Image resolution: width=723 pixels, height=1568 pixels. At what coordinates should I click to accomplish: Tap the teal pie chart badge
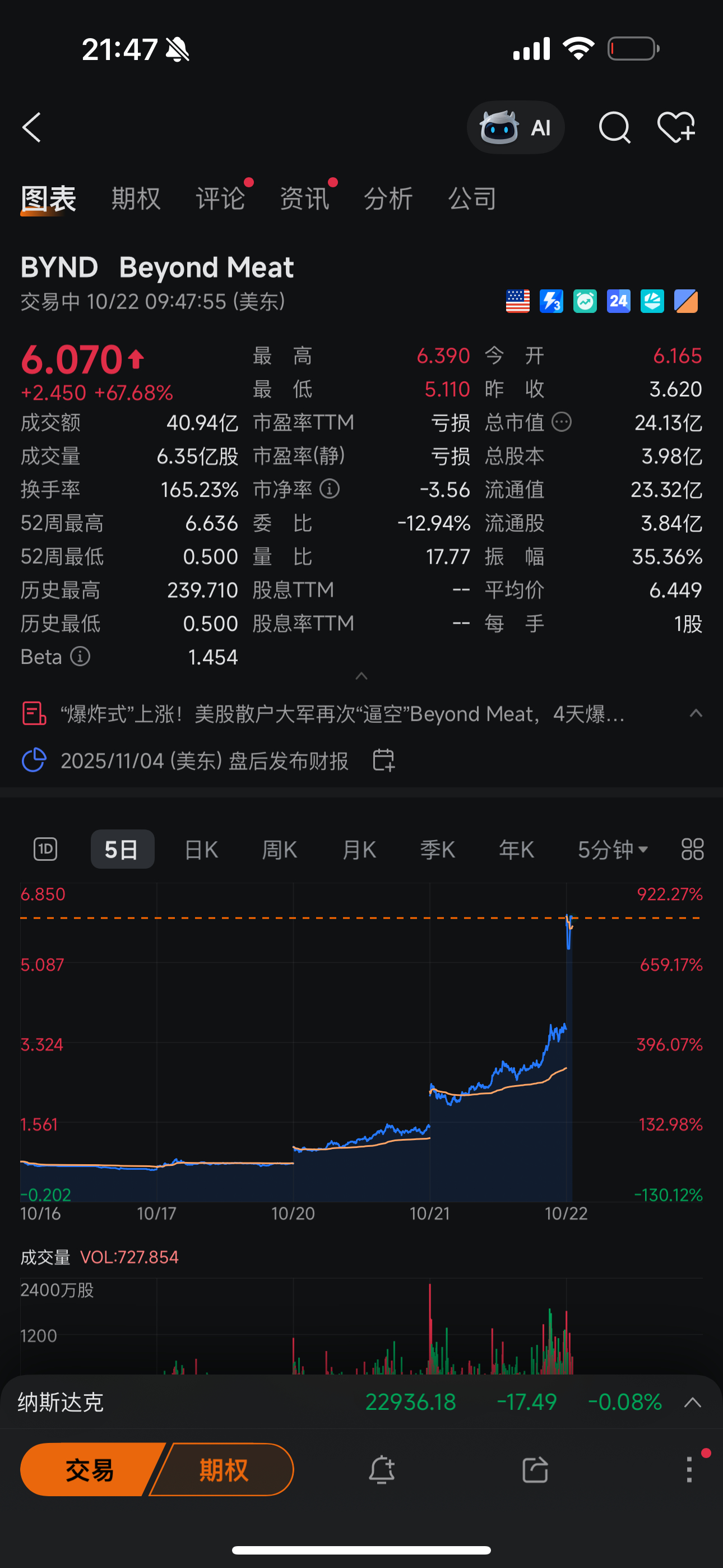pyautogui.click(x=652, y=301)
